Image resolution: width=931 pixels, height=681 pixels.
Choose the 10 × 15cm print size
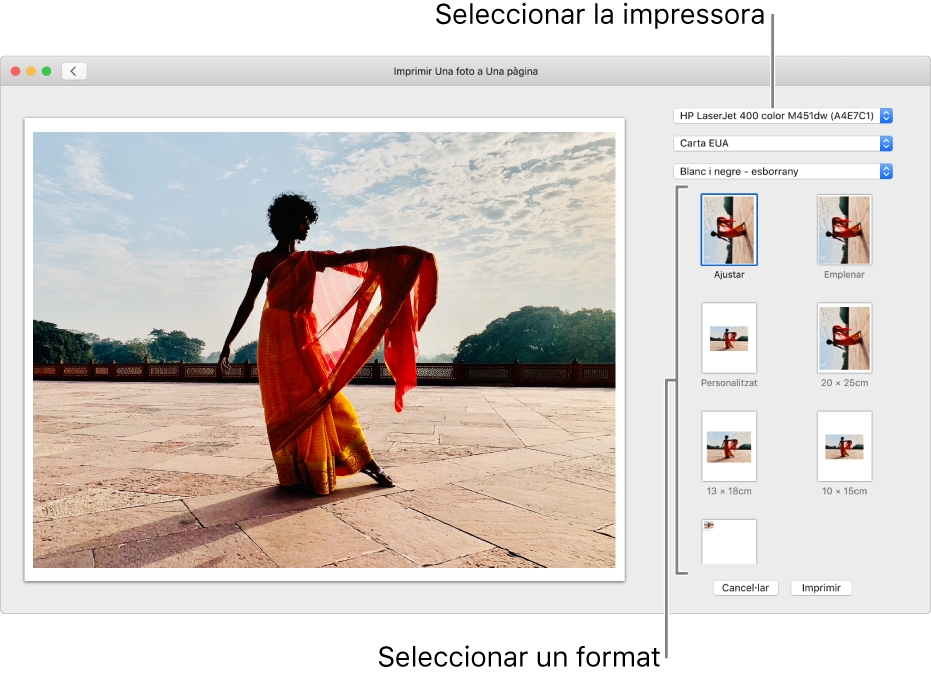tap(844, 445)
